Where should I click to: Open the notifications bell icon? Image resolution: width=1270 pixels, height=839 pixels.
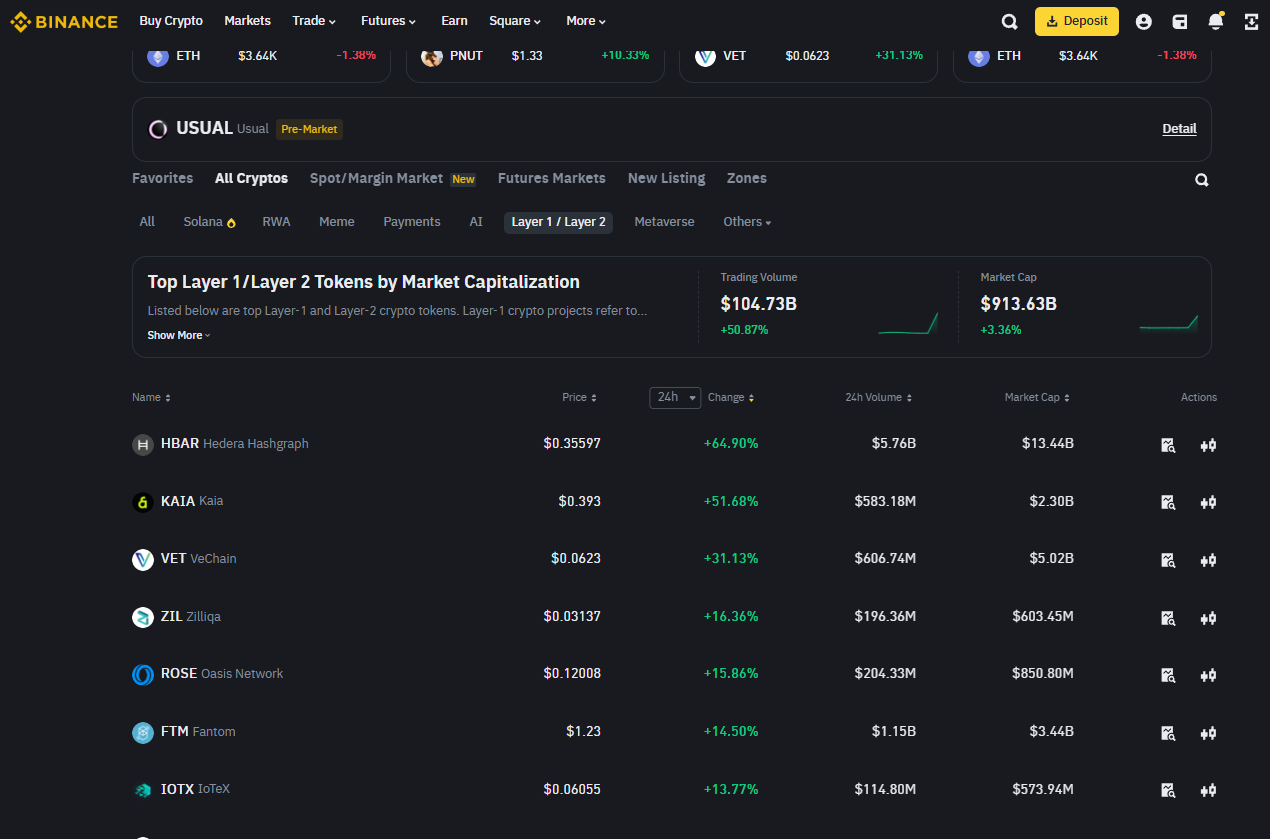pos(1216,21)
